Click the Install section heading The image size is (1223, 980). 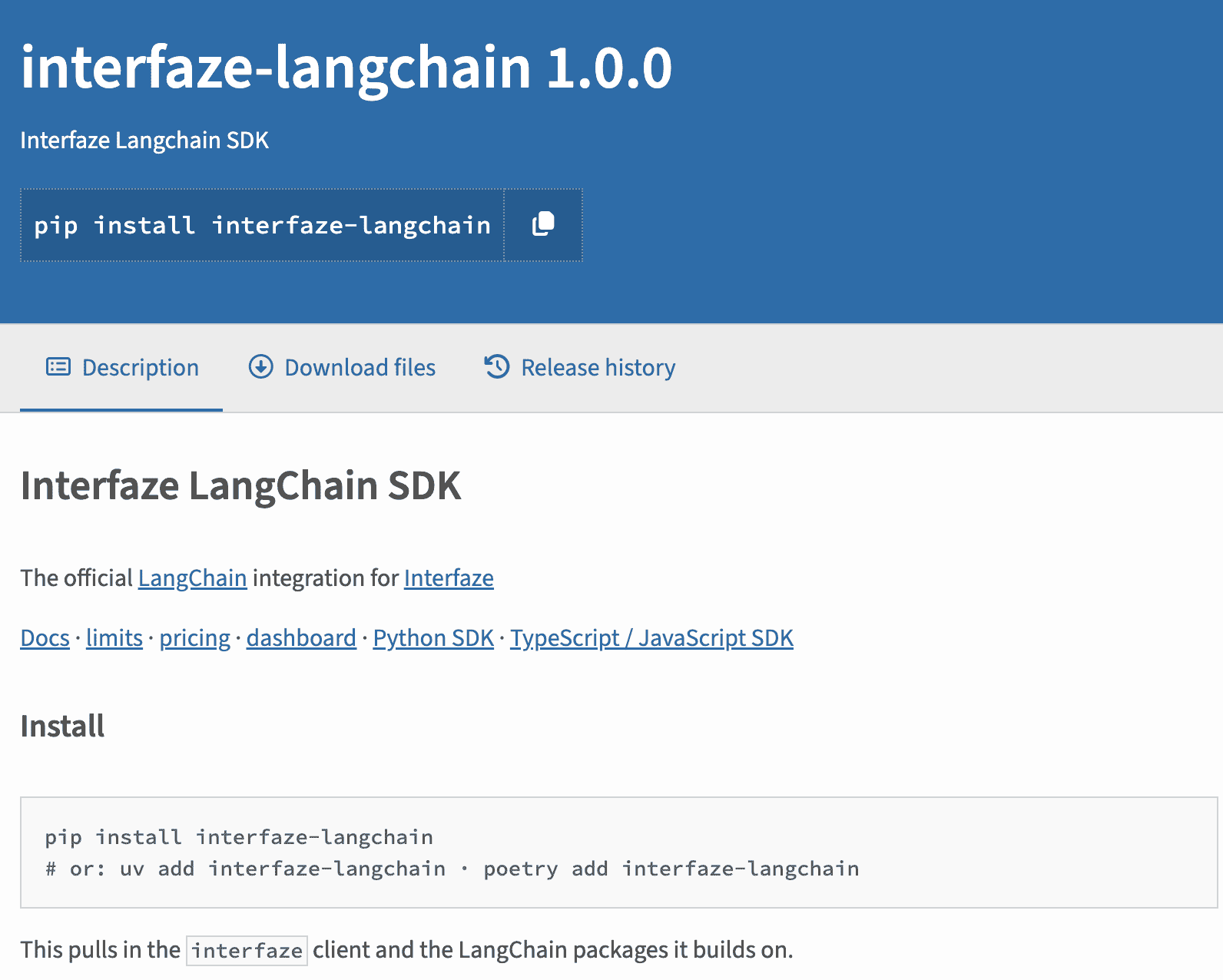pyautogui.click(x=62, y=726)
